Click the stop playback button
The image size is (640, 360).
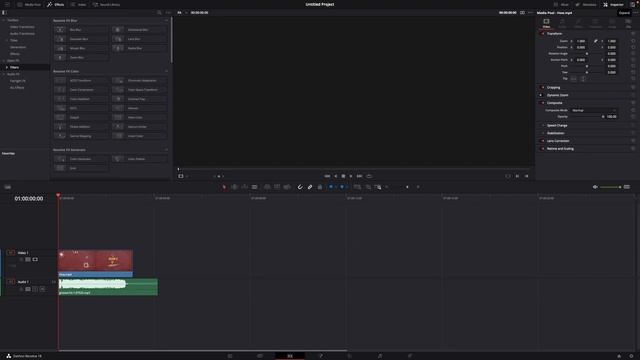coord(343,176)
